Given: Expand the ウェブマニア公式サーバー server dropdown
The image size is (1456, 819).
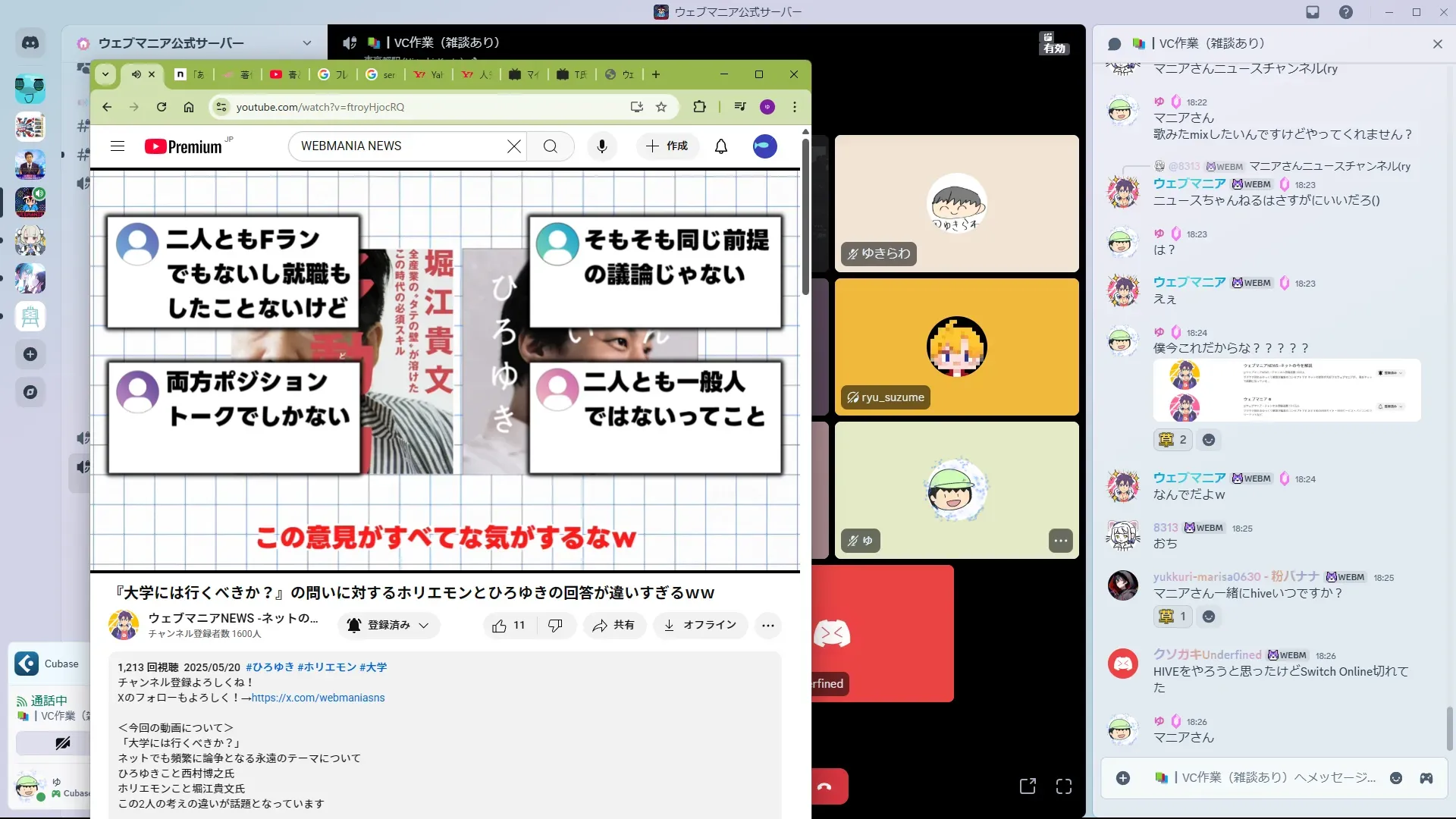Looking at the screenshot, I should coord(306,43).
